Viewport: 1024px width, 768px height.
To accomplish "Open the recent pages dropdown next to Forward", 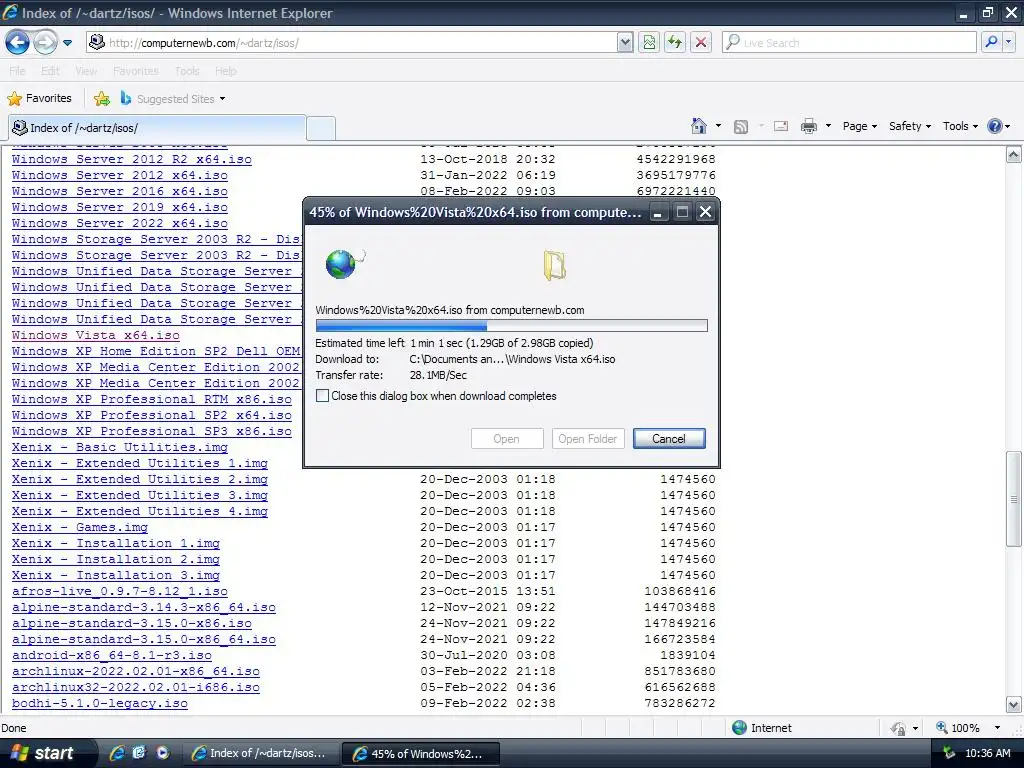I will coord(67,43).
